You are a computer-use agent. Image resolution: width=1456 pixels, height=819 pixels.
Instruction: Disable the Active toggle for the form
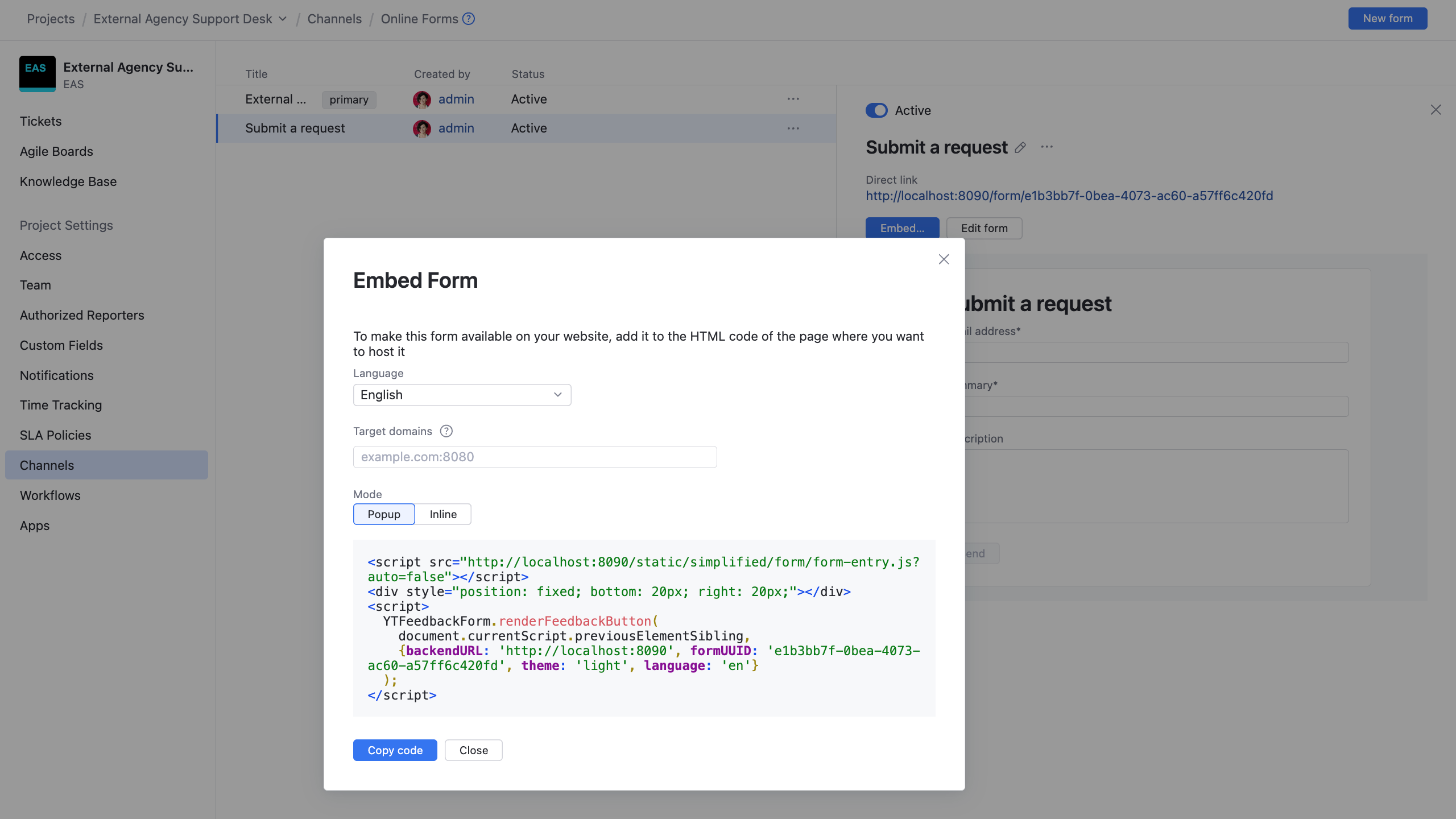tap(876, 110)
